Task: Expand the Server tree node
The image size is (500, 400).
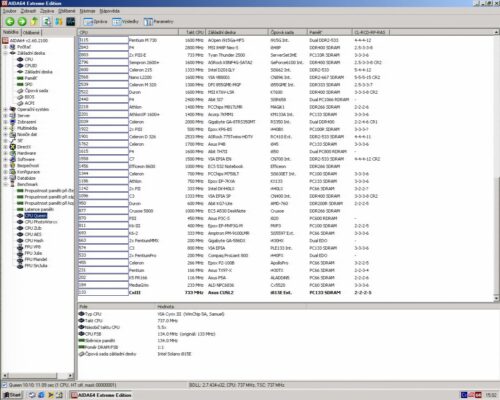Action: 5,116
